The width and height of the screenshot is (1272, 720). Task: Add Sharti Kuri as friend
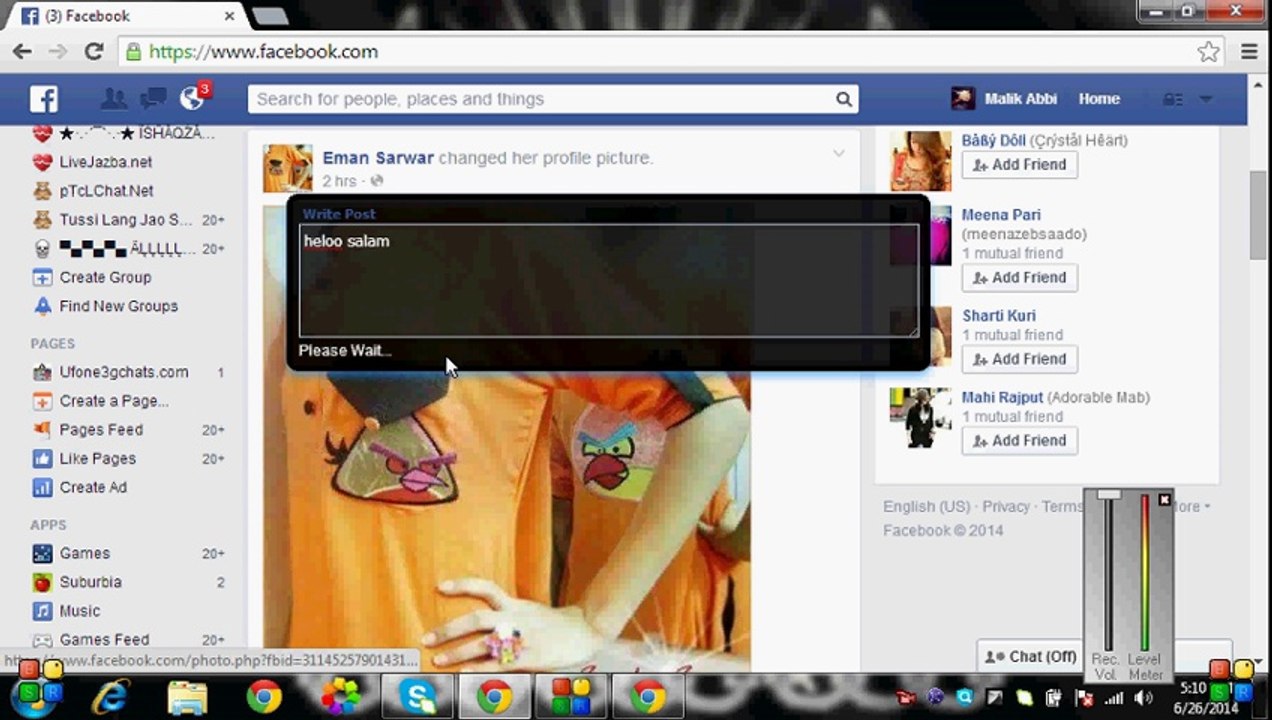click(x=1019, y=359)
